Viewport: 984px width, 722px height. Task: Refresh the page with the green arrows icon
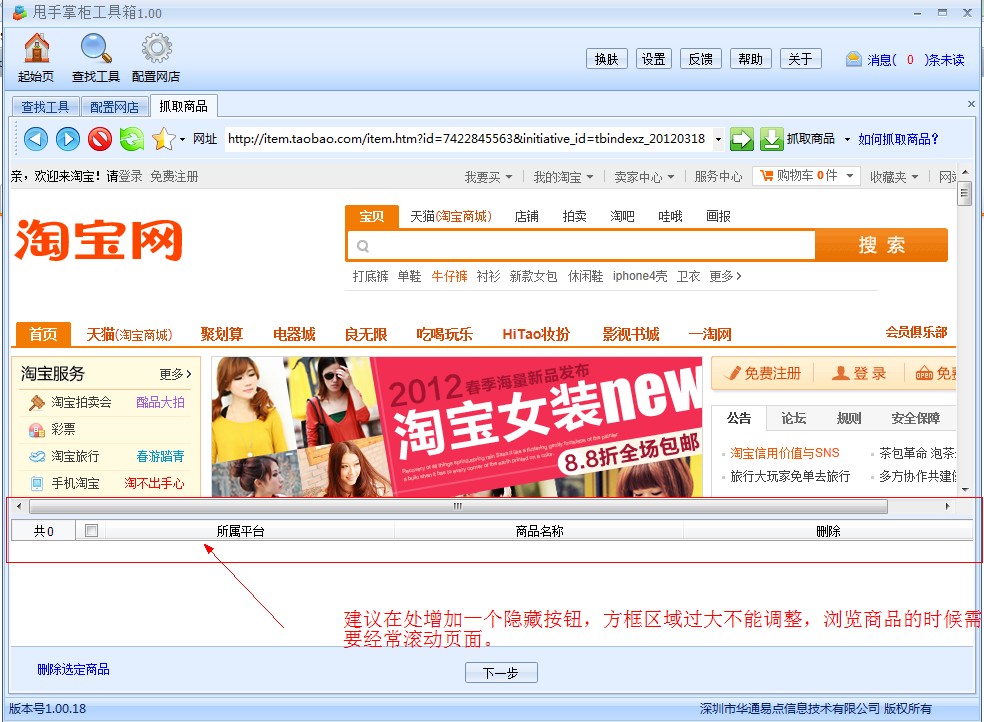[132, 139]
